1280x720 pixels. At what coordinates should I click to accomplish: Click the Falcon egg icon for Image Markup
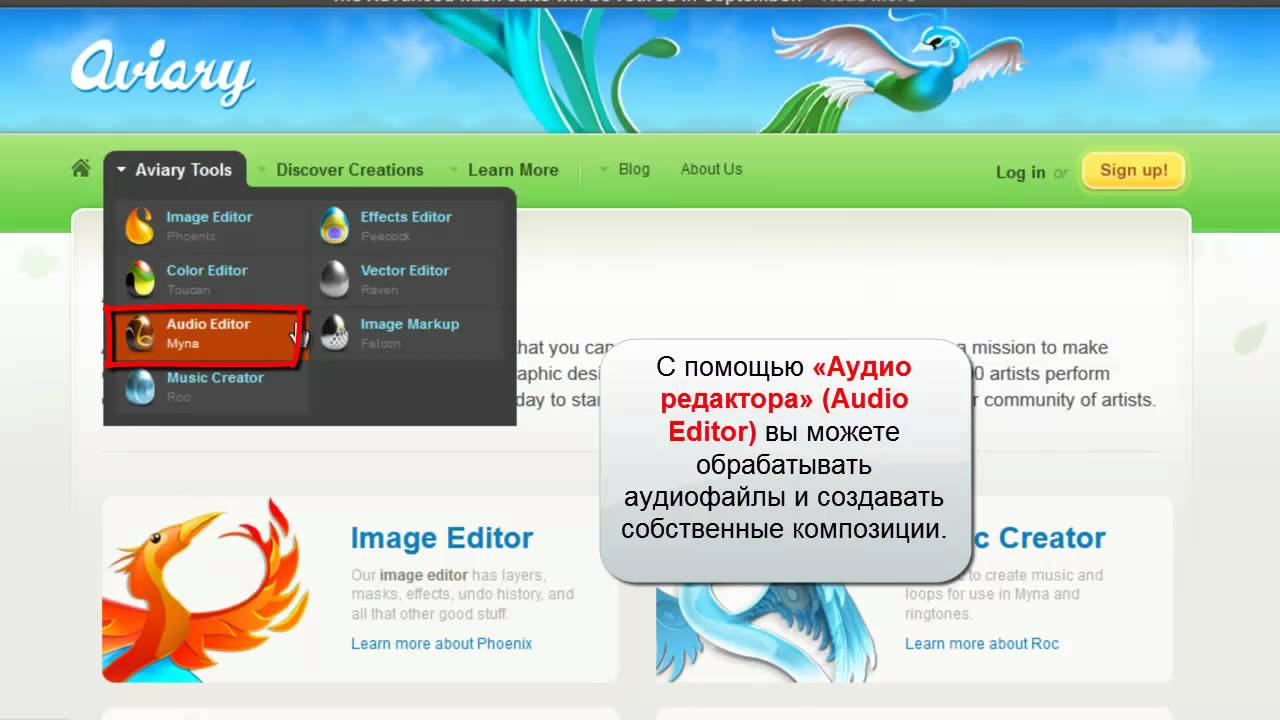point(334,333)
